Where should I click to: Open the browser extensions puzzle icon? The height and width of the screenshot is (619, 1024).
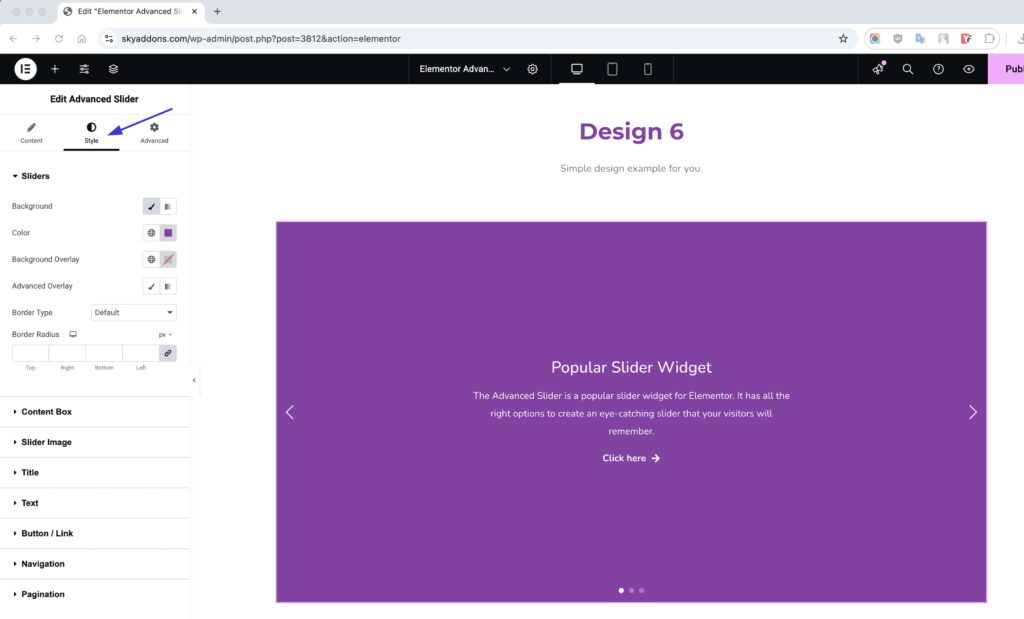[x=989, y=39]
